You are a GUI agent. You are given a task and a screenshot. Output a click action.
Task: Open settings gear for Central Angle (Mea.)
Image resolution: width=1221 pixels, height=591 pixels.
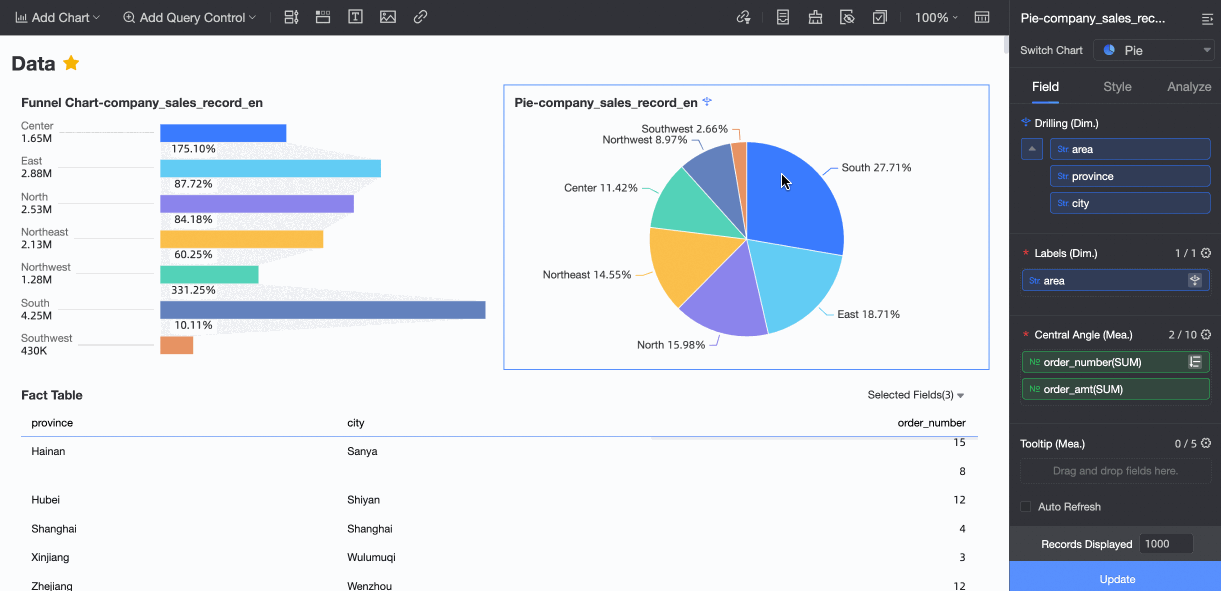[x=1206, y=335]
